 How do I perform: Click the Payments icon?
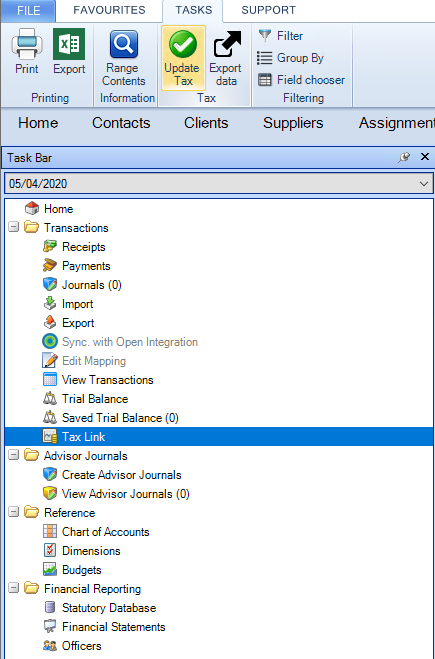pos(50,266)
